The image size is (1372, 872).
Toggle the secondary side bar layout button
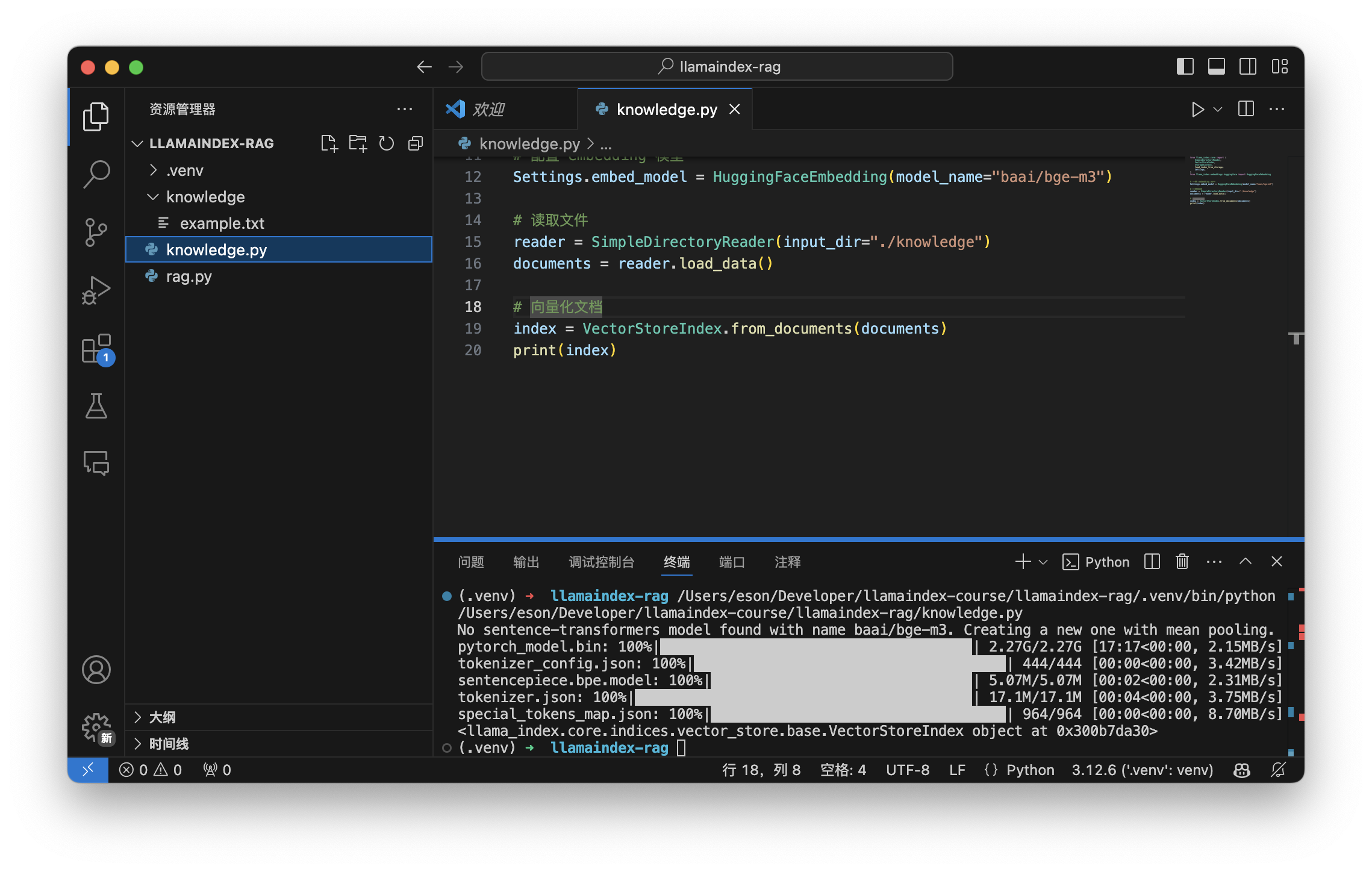[1247, 66]
